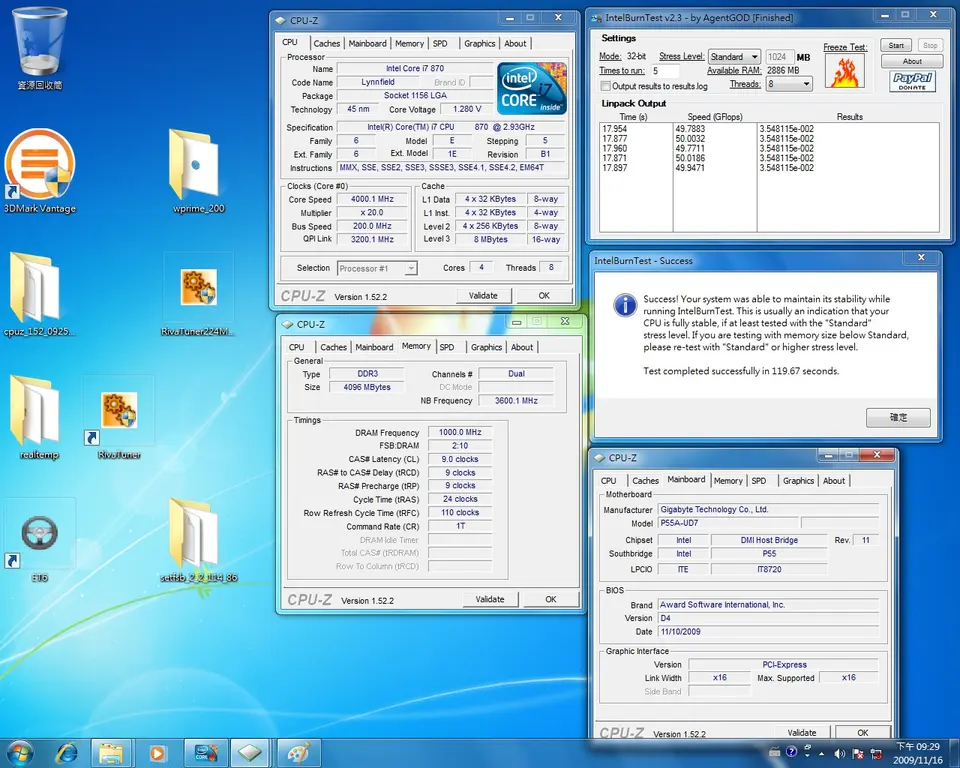Switch to the Caches tab in top CPU-Z
This screenshot has width=960, height=768.
pos(327,44)
